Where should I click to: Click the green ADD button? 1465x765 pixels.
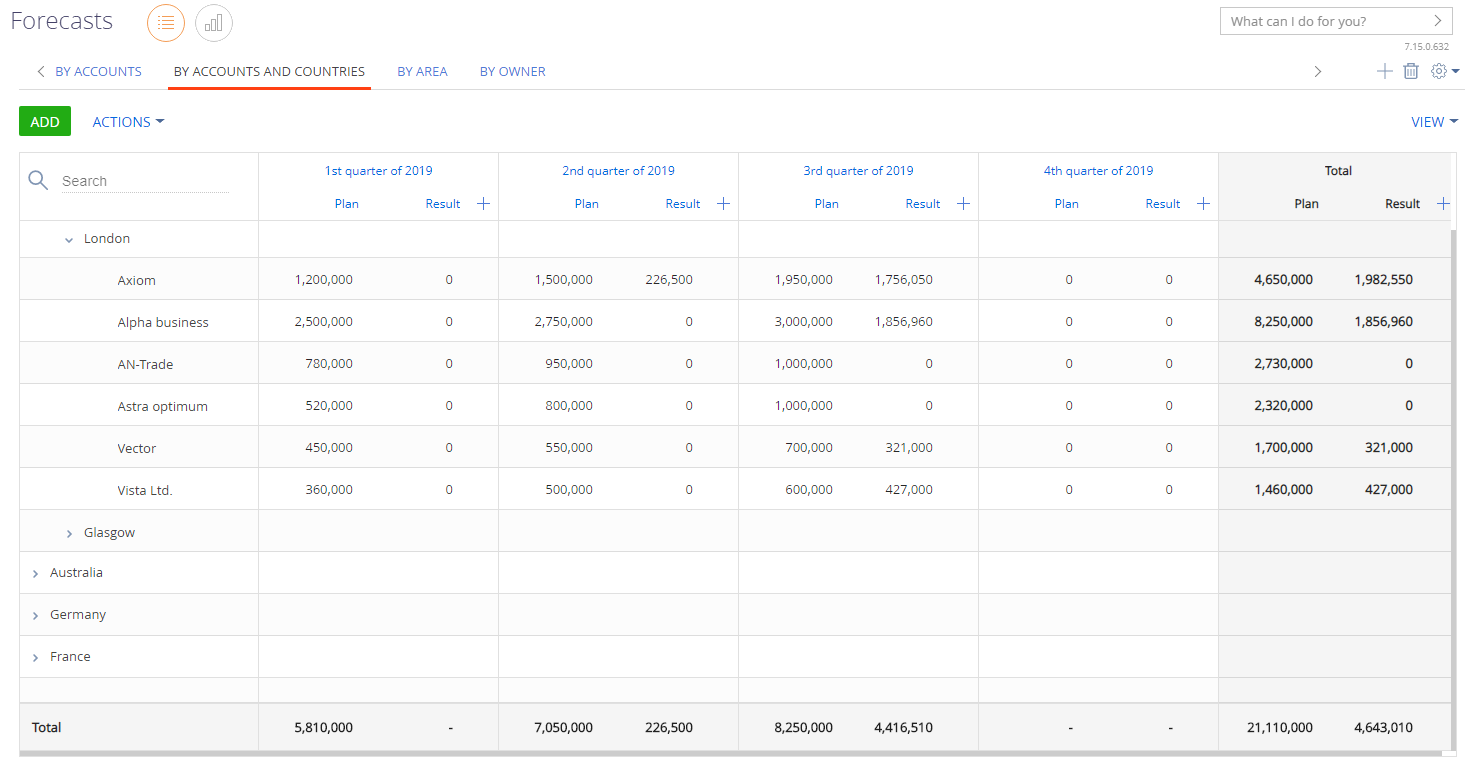click(45, 121)
